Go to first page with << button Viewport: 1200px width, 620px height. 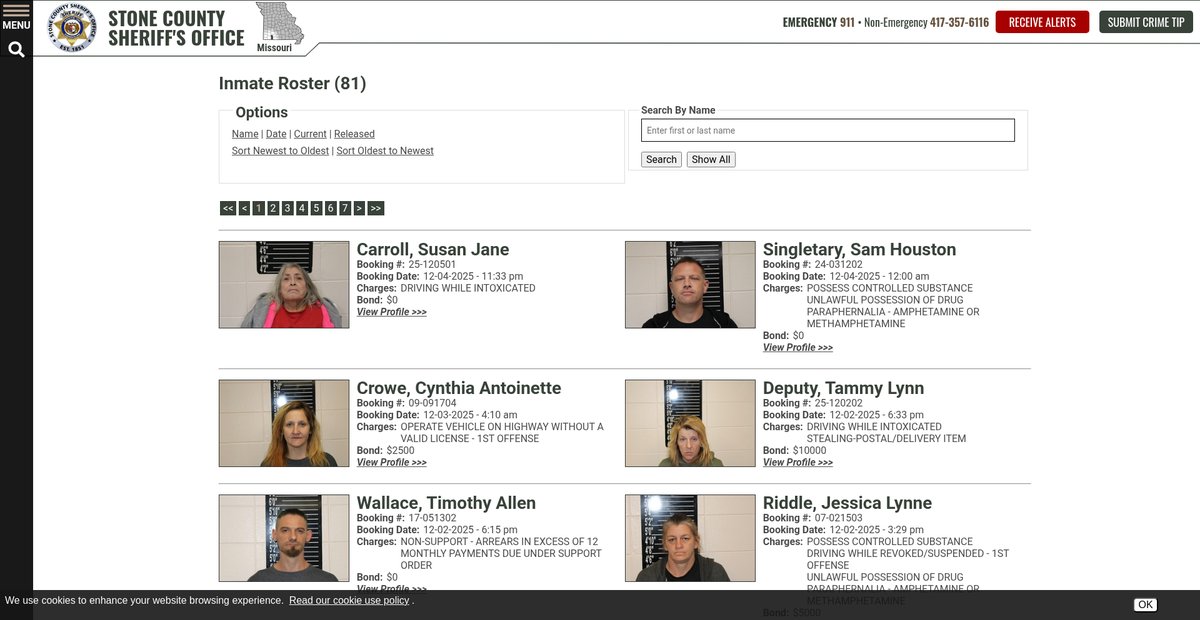click(x=228, y=208)
